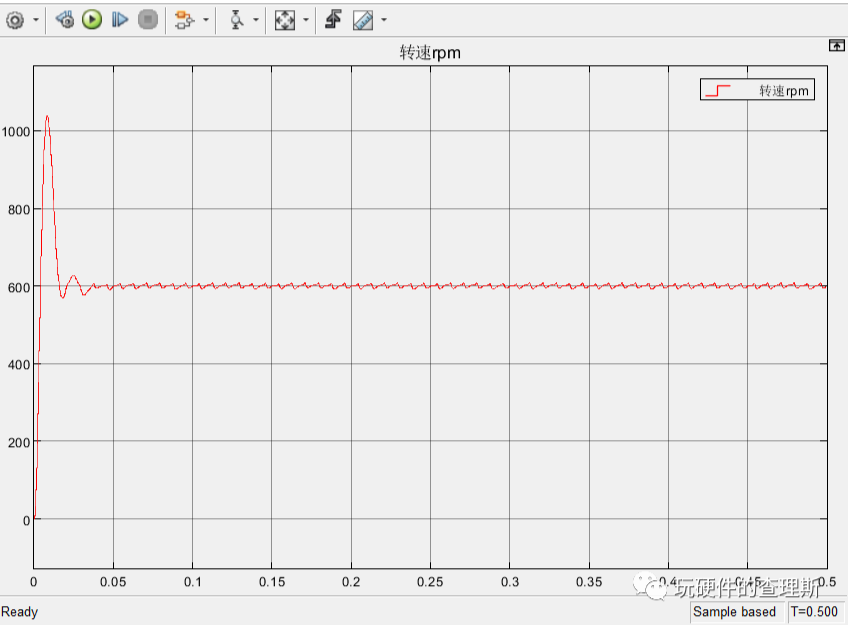Click the Step Forward button
The height and width of the screenshot is (625, 848).
pyautogui.click(x=120, y=20)
